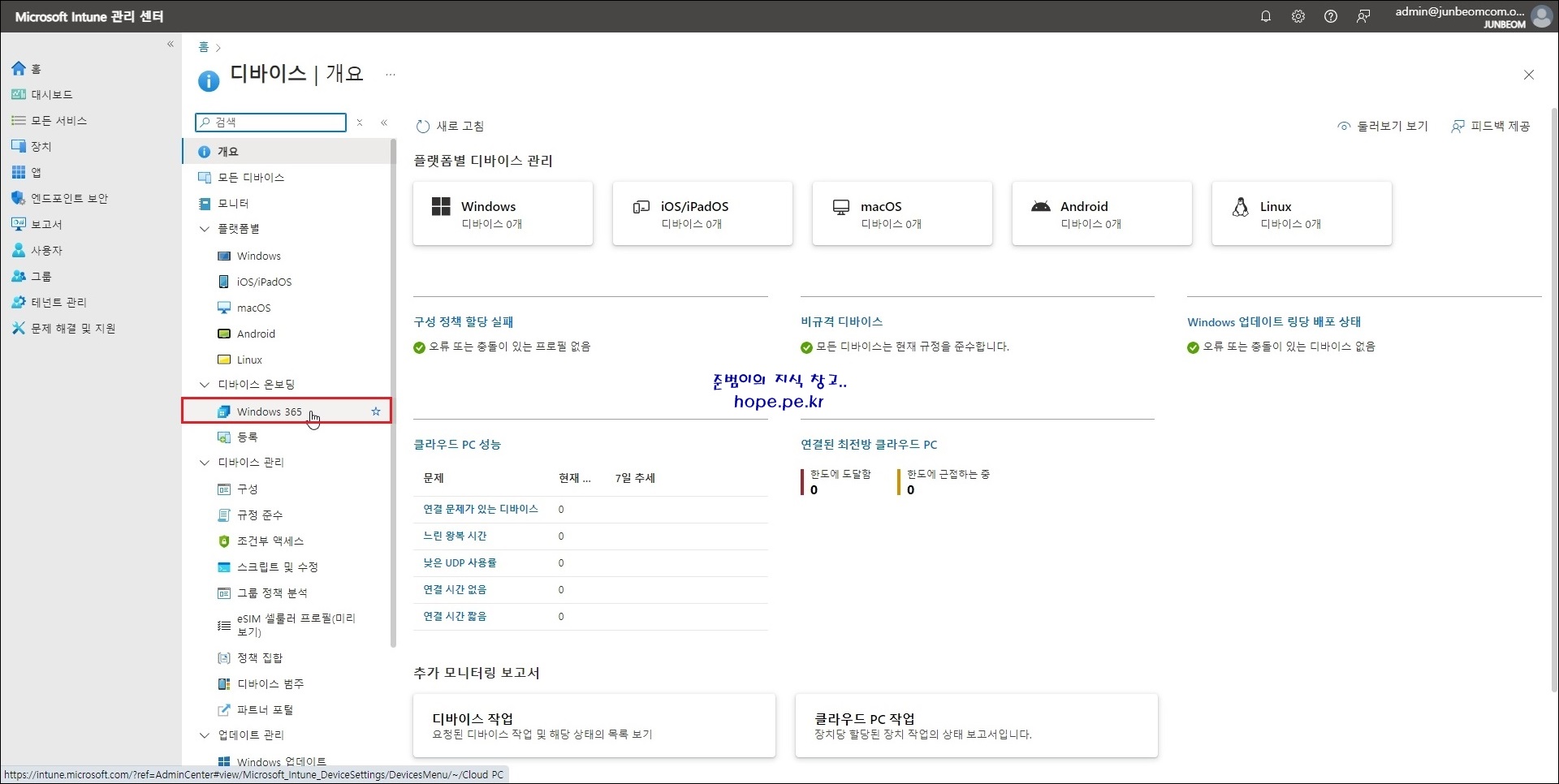Open the Android platform card
The height and width of the screenshot is (784, 1559).
1102,213
